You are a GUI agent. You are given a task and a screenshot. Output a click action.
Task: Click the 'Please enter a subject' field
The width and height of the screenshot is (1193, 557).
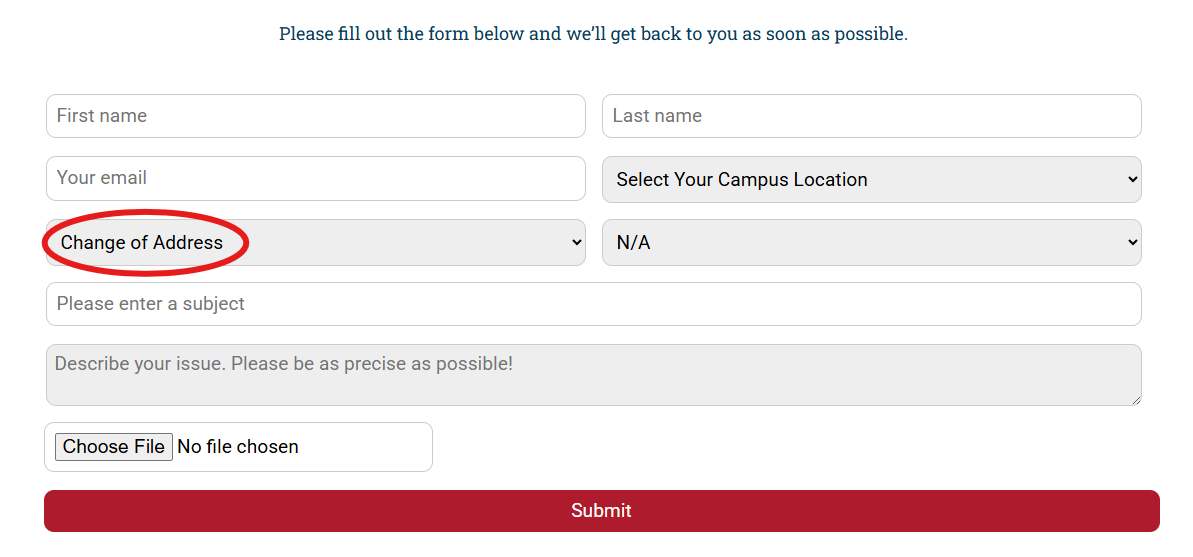pyautogui.click(x=593, y=304)
